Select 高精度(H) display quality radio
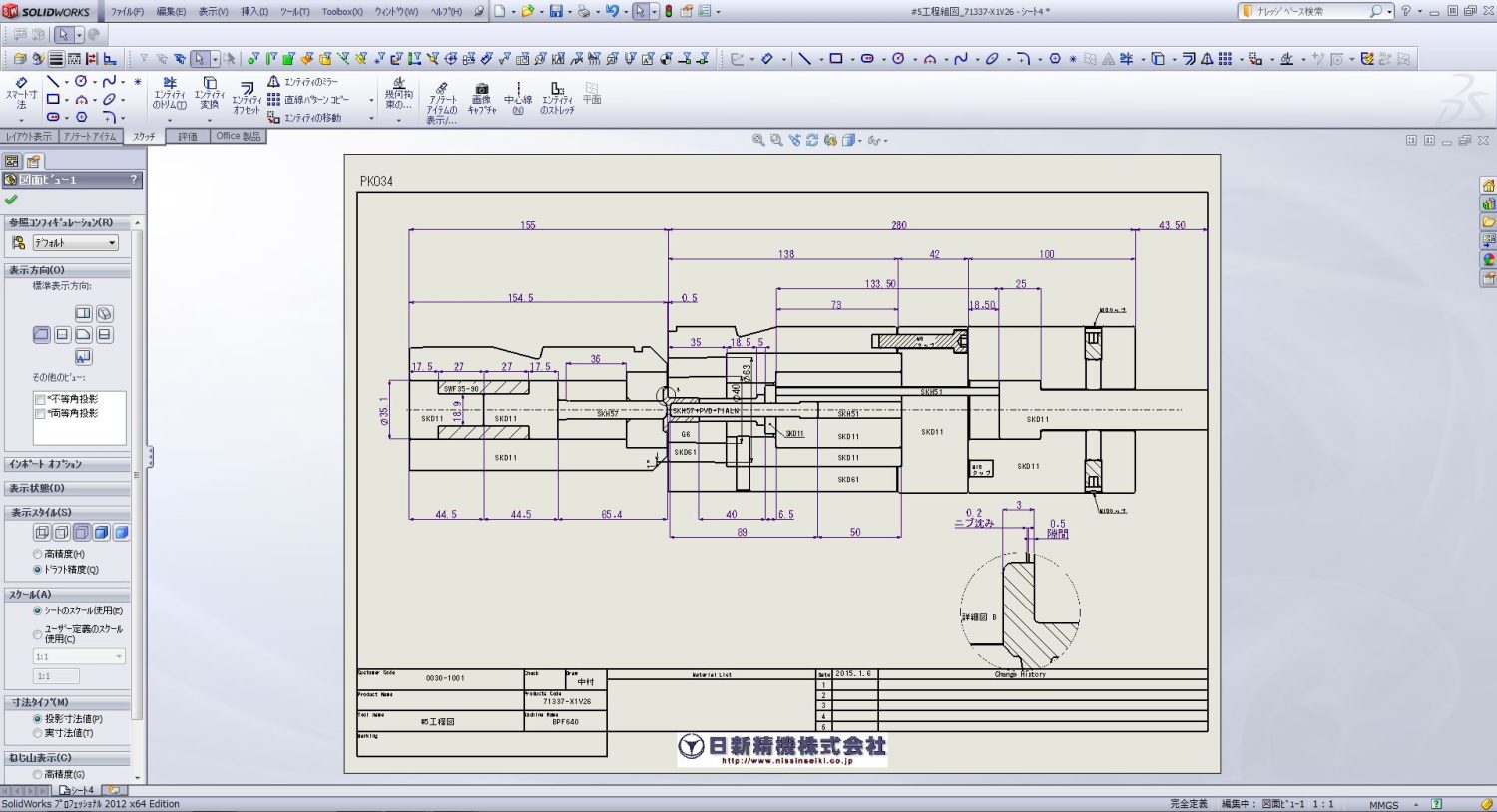The width and height of the screenshot is (1497, 812). [x=38, y=554]
